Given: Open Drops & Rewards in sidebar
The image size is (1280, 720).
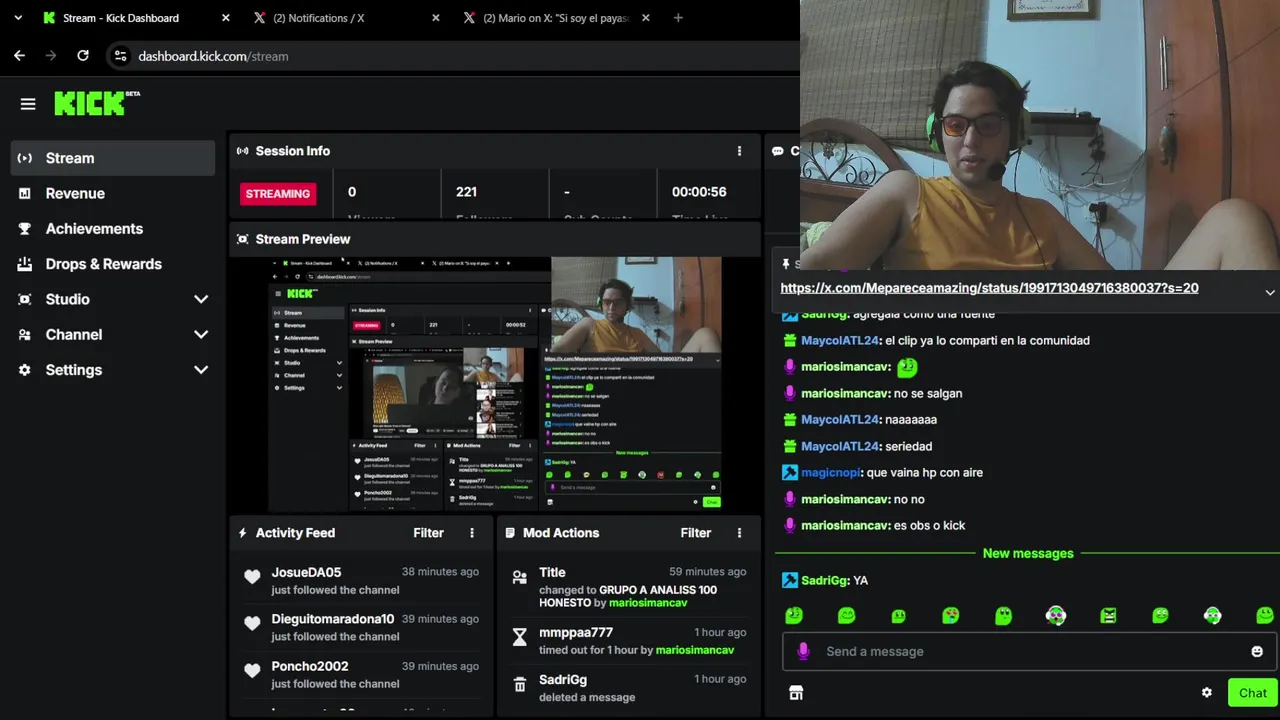Looking at the screenshot, I should pyautogui.click(x=113, y=264).
